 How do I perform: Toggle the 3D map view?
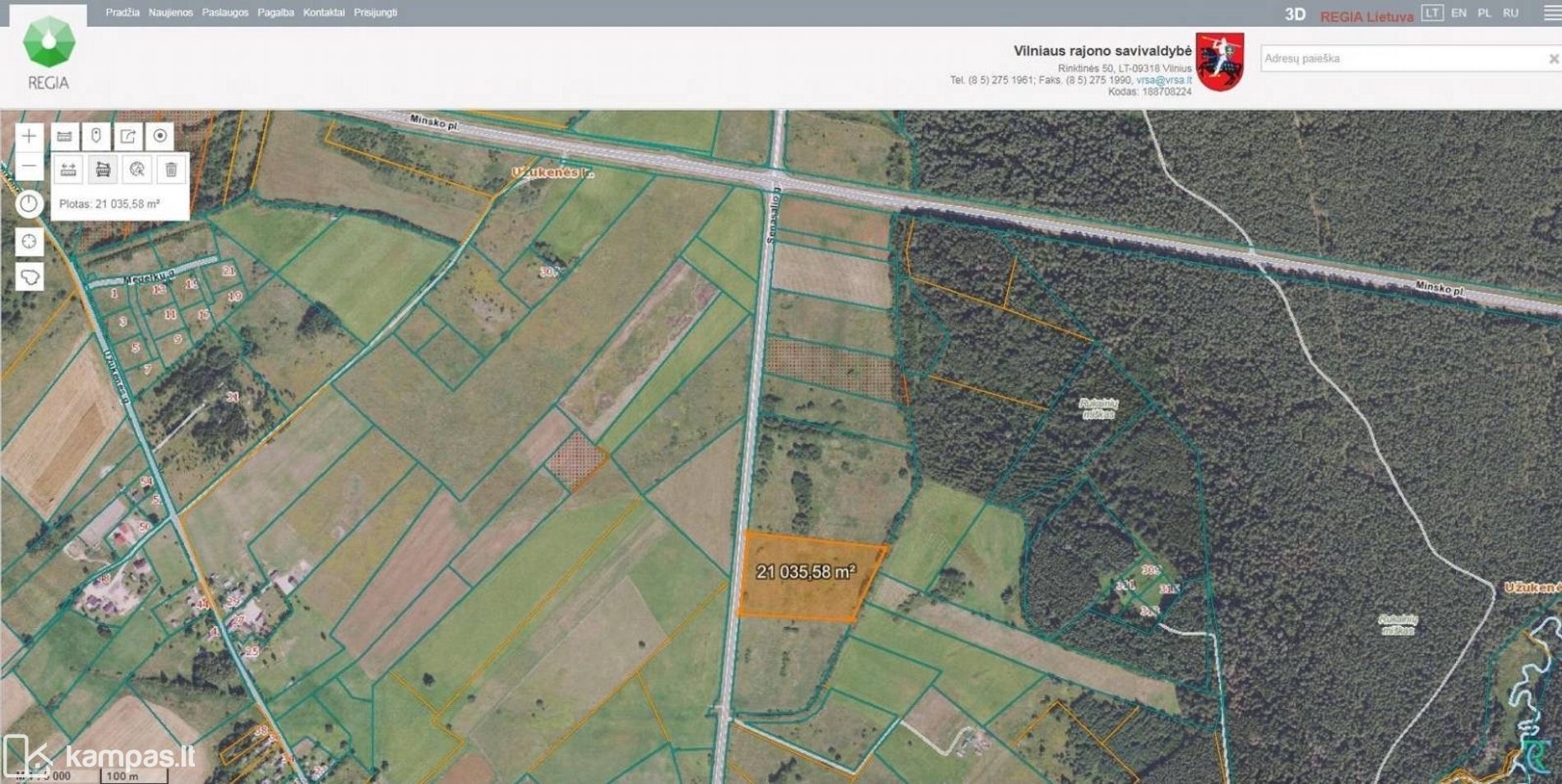1295,15
